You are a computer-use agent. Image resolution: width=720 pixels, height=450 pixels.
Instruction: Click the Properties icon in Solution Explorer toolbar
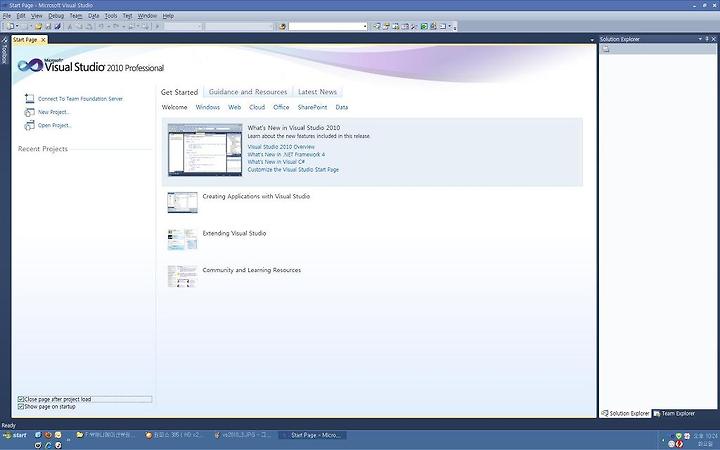[x=606, y=49]
